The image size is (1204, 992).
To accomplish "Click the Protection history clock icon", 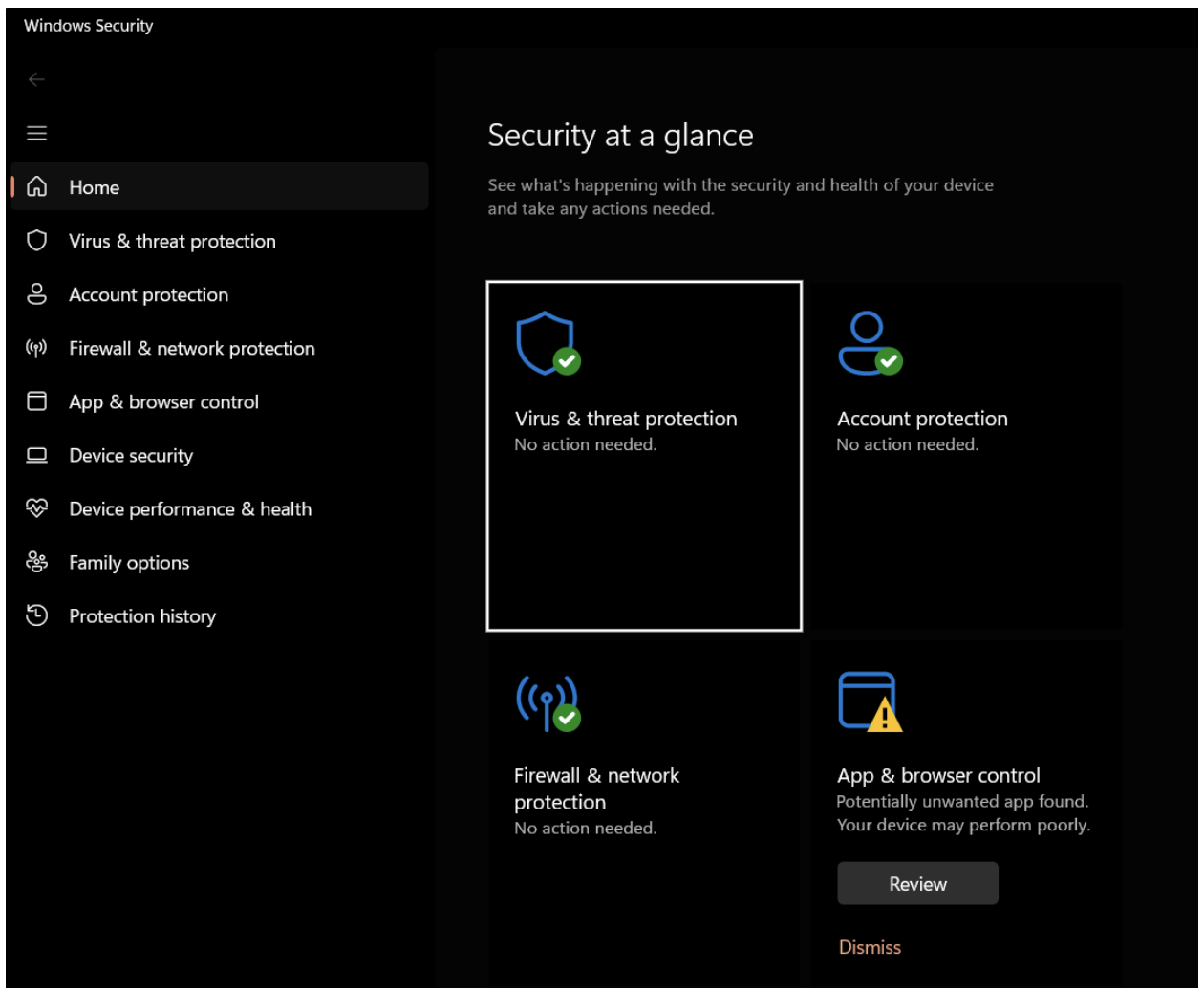I will 38,615.
